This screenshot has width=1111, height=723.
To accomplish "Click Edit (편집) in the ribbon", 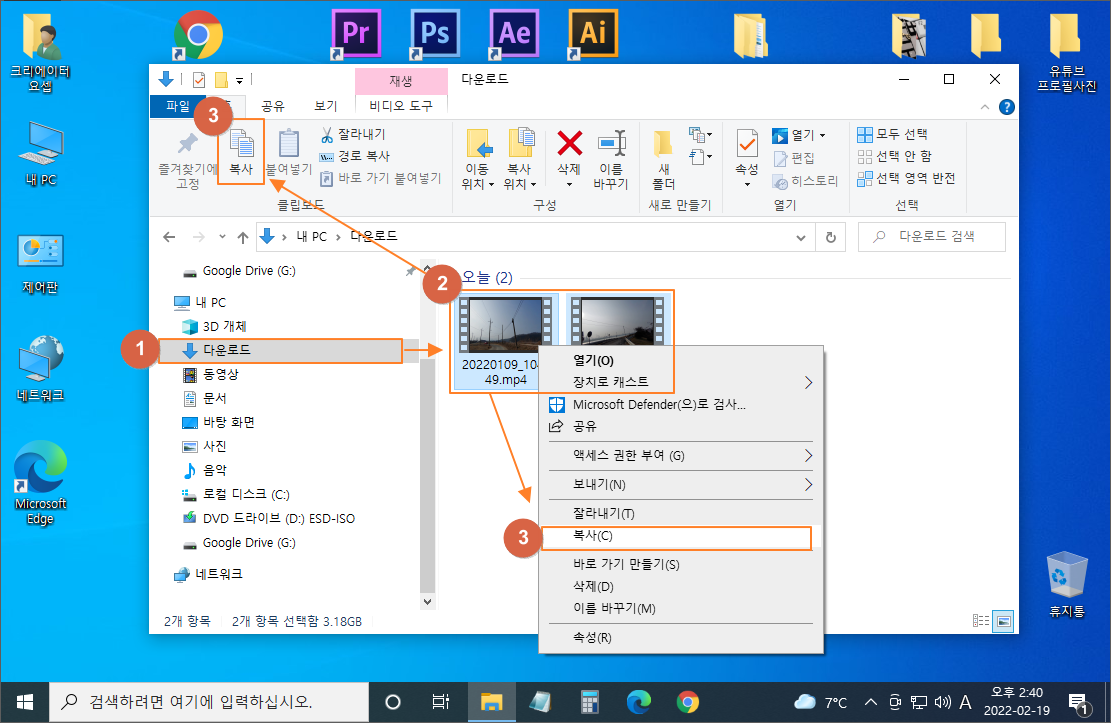I will (794, 158).
